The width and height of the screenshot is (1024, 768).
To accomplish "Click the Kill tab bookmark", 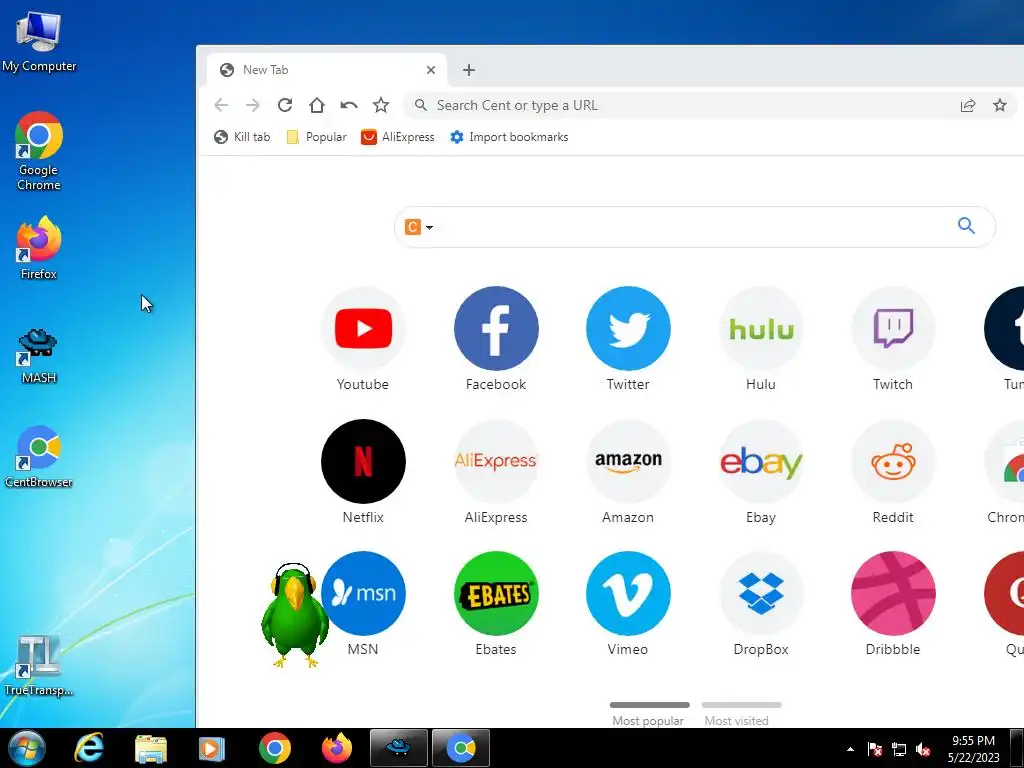I will (242, 137).
